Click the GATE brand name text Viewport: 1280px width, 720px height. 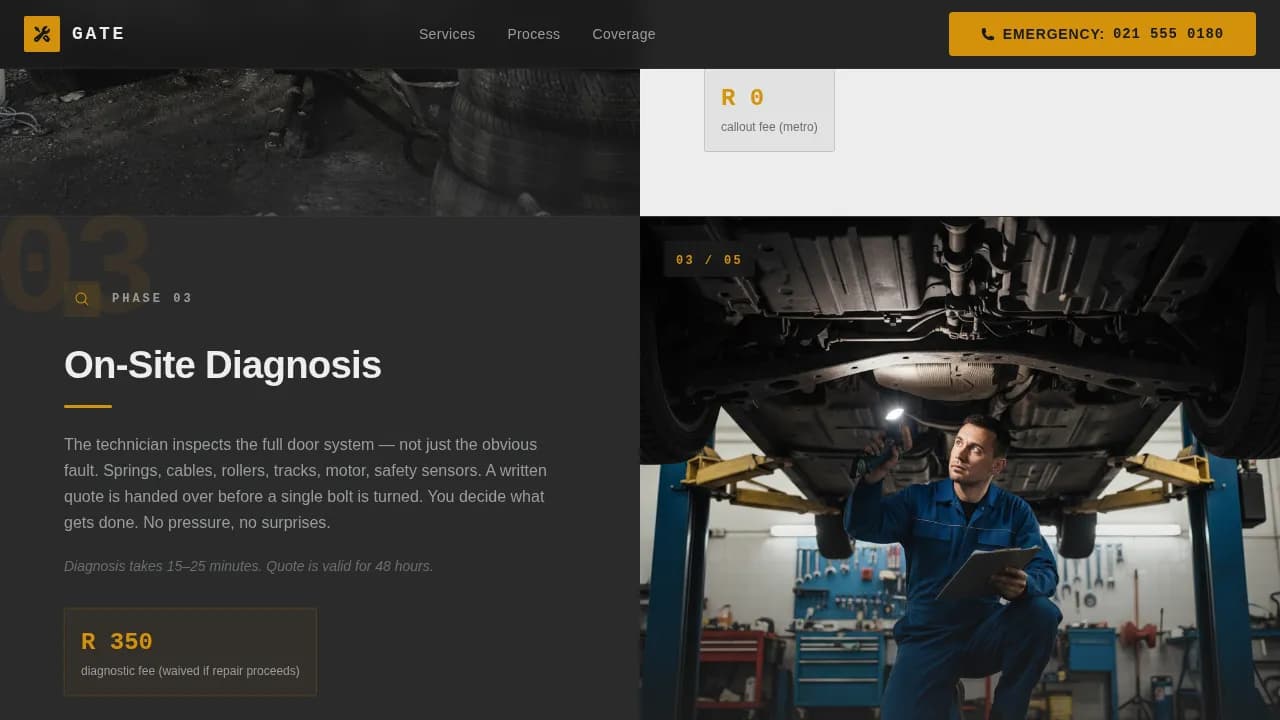click(98, 33)
